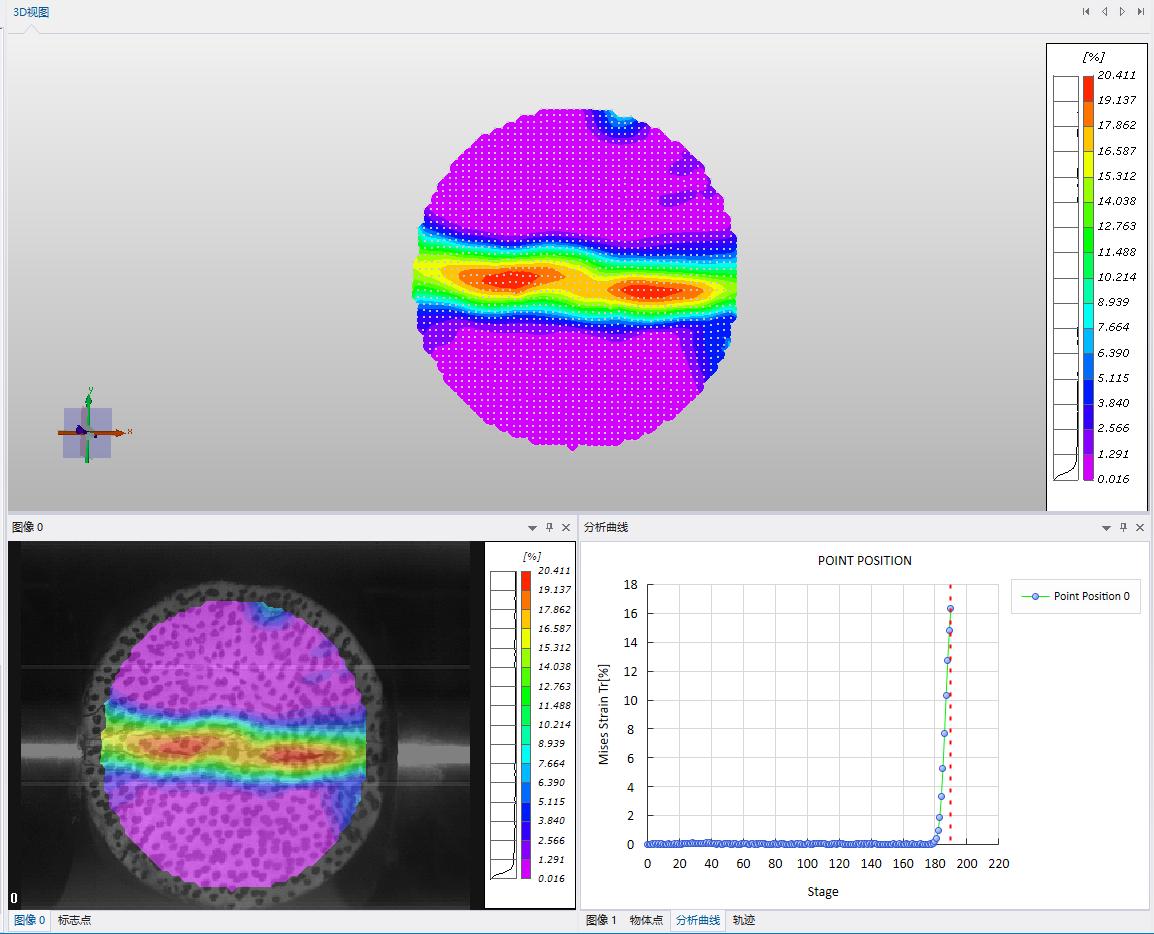This screenshot has height=934, width=1154.
Task: Open the 物体点 tab
Action: click(x=646, y=920)
